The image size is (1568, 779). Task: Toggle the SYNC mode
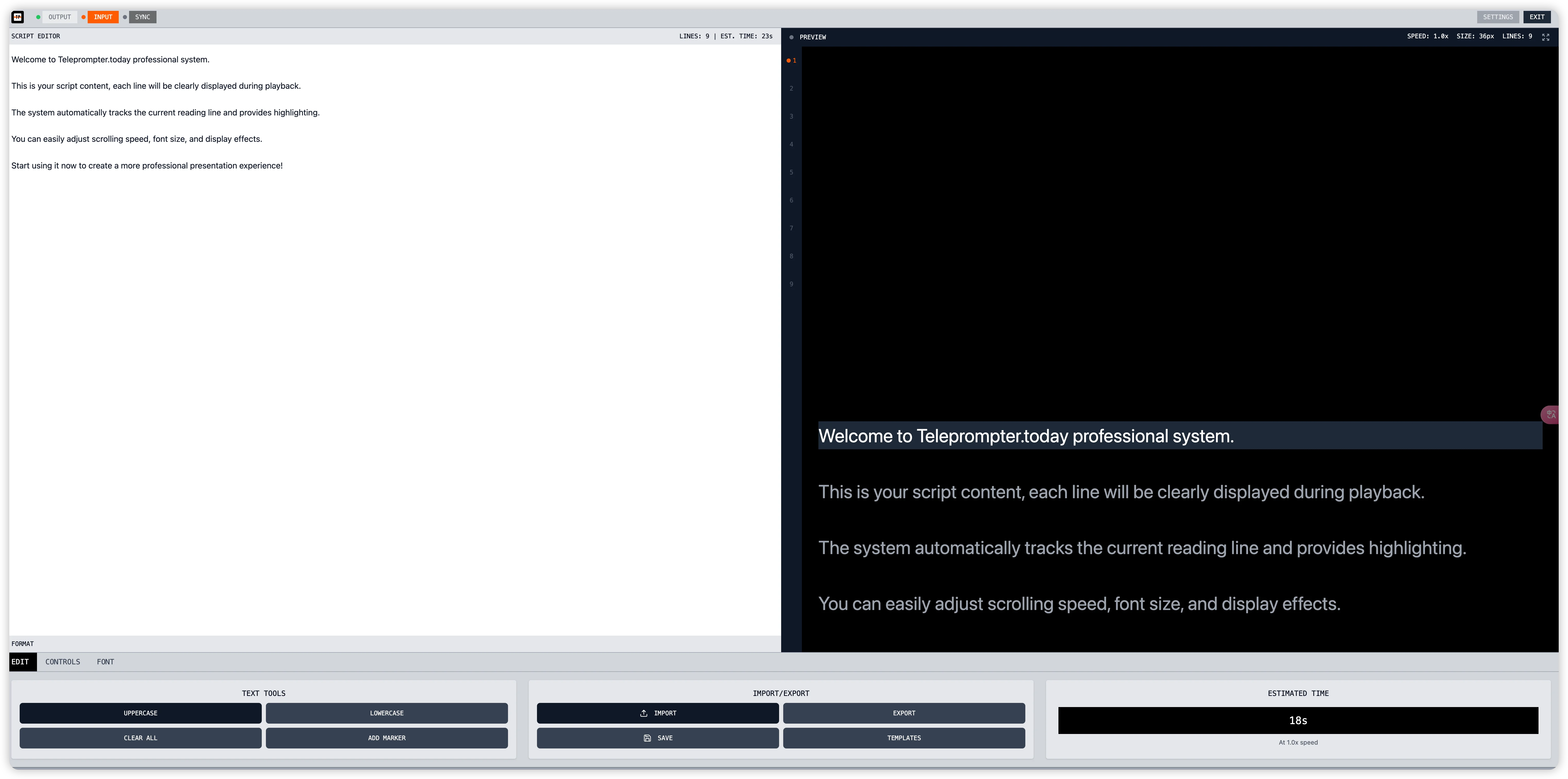click(x=143, y=17)
